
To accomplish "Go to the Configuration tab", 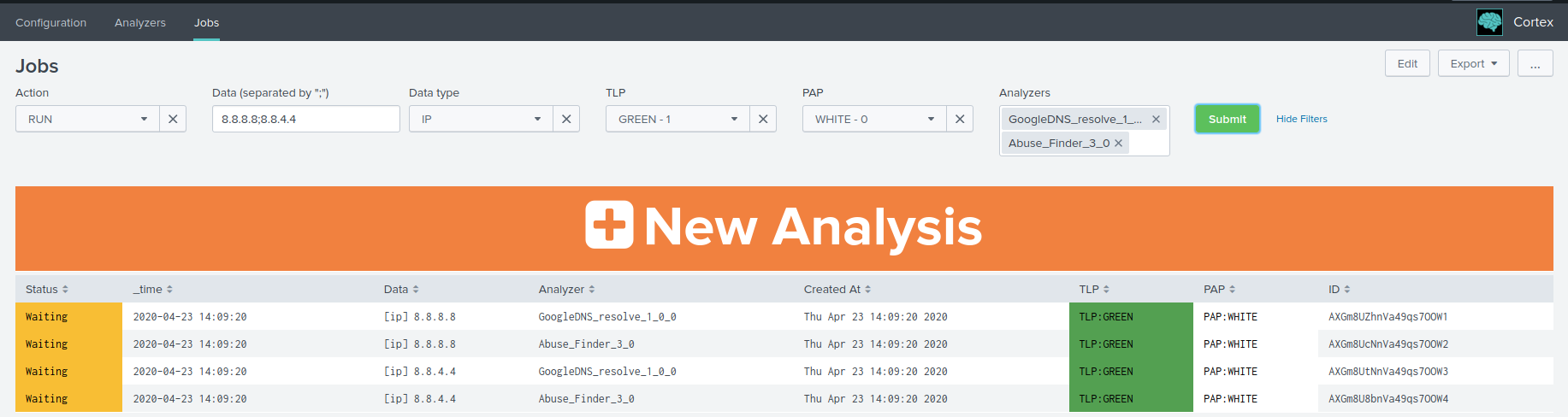I will pos(50,22).
